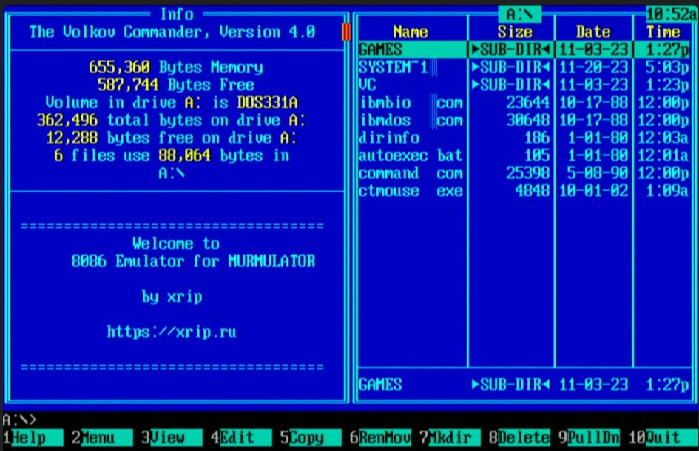Viewport: 699px width, 451px height.
Task: Click the SUB-DIR marker for SYSTEM~1
Action: (511, 67)
